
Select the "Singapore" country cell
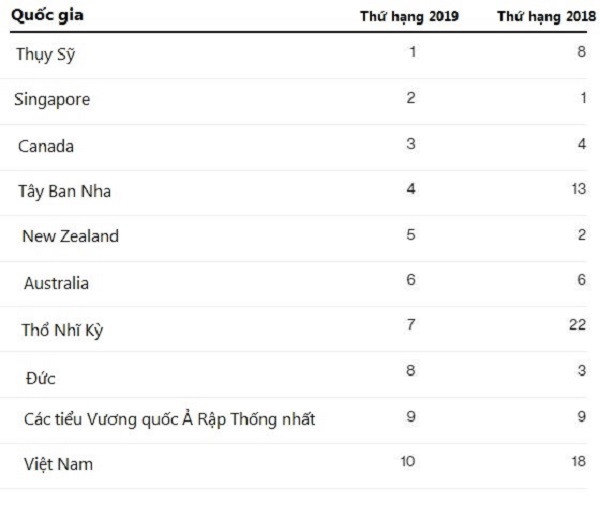pos(52,100)
